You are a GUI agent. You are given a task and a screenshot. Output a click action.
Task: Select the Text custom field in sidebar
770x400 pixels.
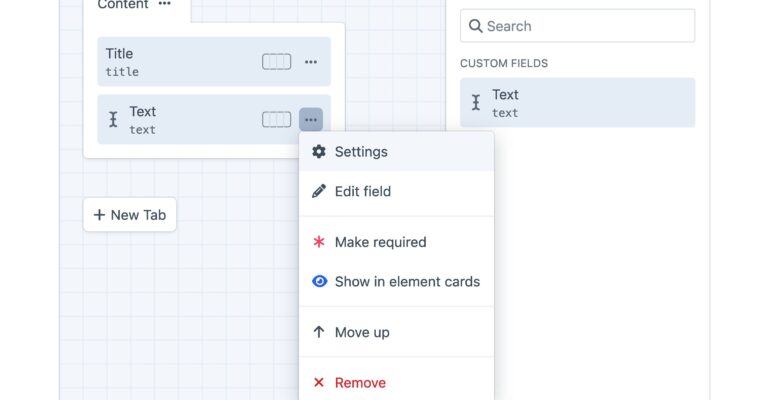point(578,103)
